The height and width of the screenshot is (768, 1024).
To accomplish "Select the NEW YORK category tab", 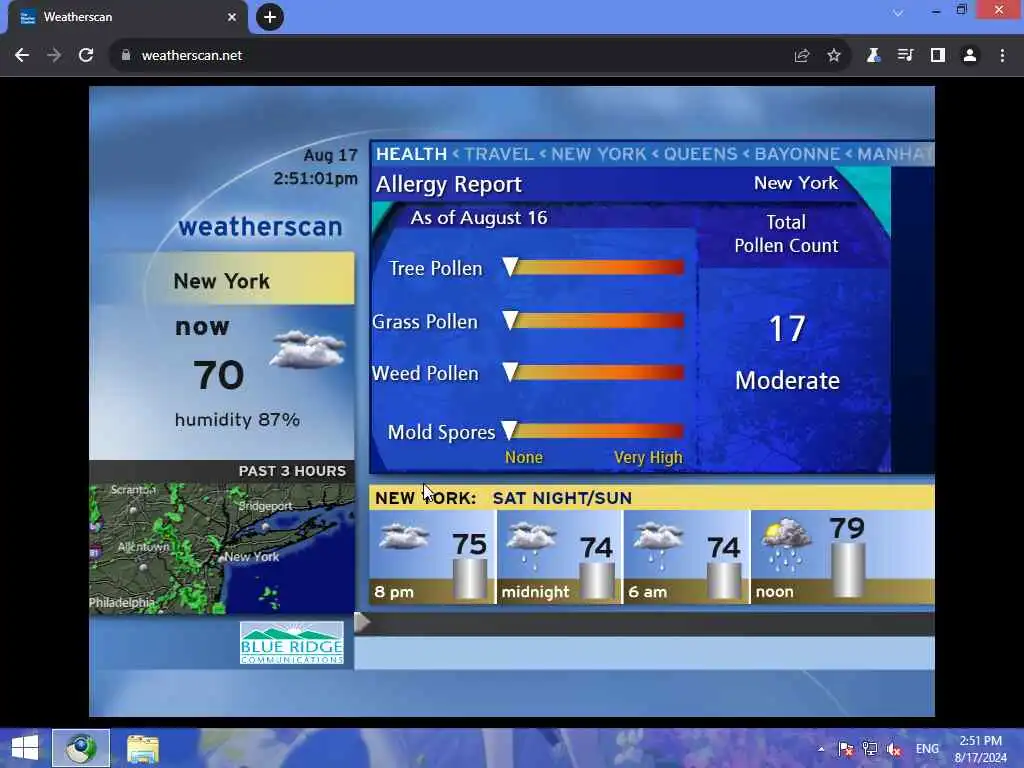I will (598, 154).
